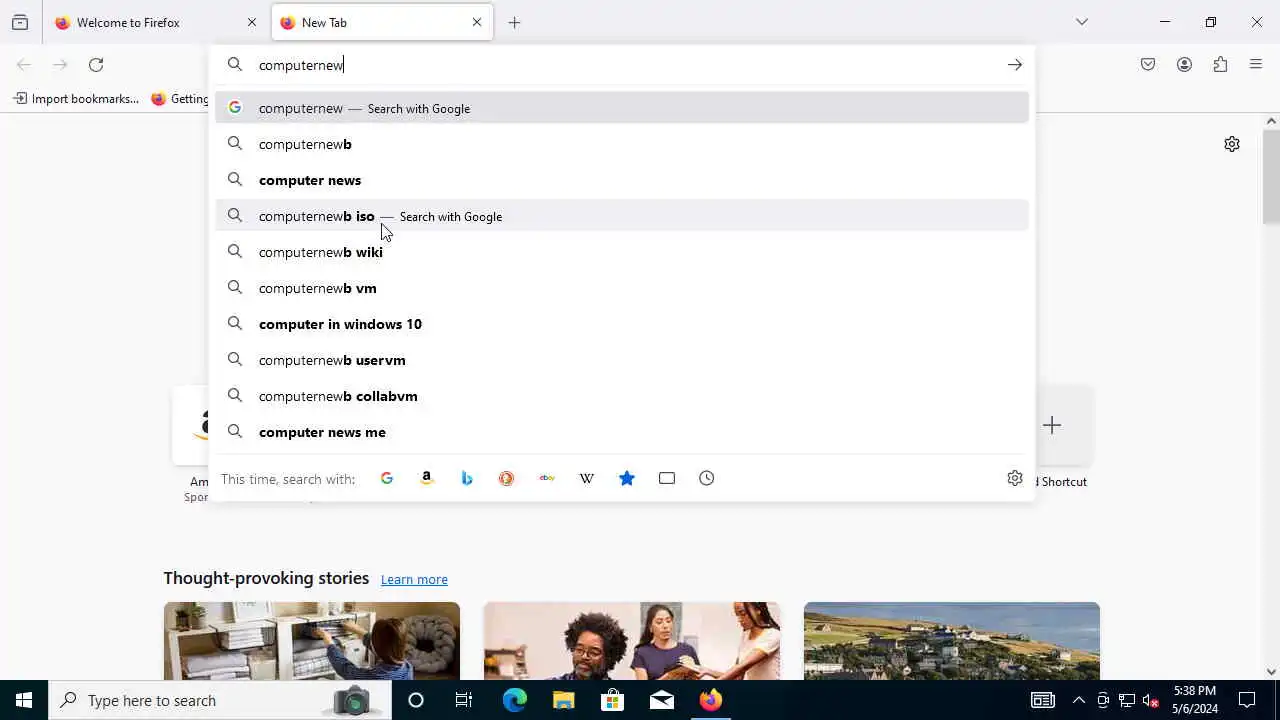The width and height of the screenshot is (1280, 720).
Task: Click Firefox icon on taskbar
Action: click(x=711, y=700)
